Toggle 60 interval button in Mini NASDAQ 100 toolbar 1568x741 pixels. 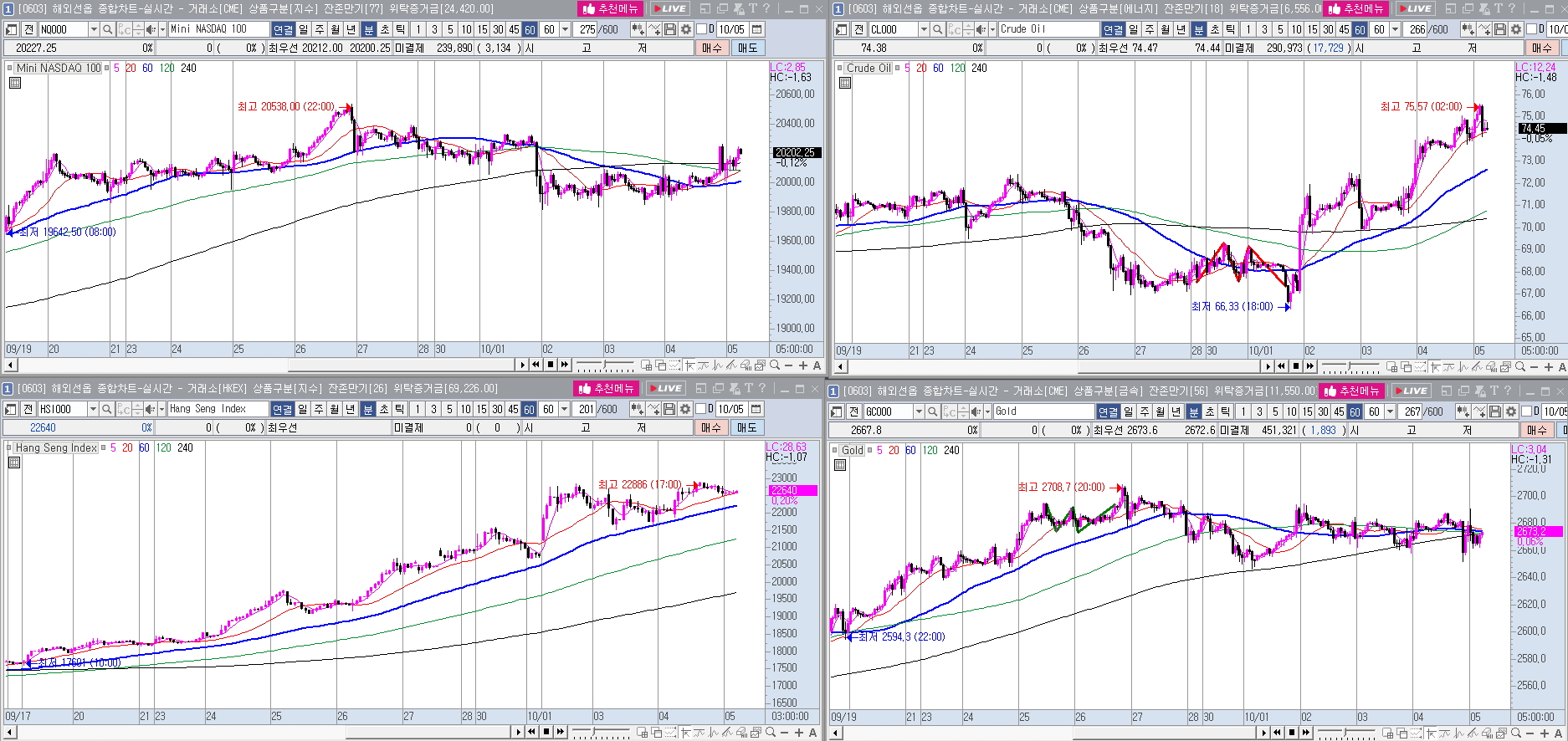point(530,29)
